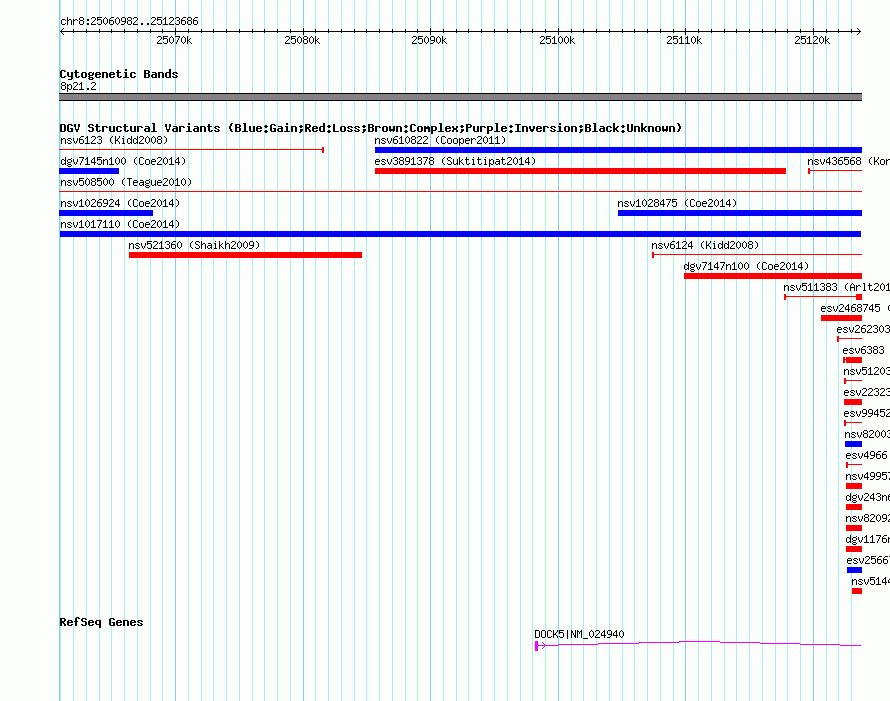Open the nsv1026924 (Coe2014) label

(x=120, y=203)
